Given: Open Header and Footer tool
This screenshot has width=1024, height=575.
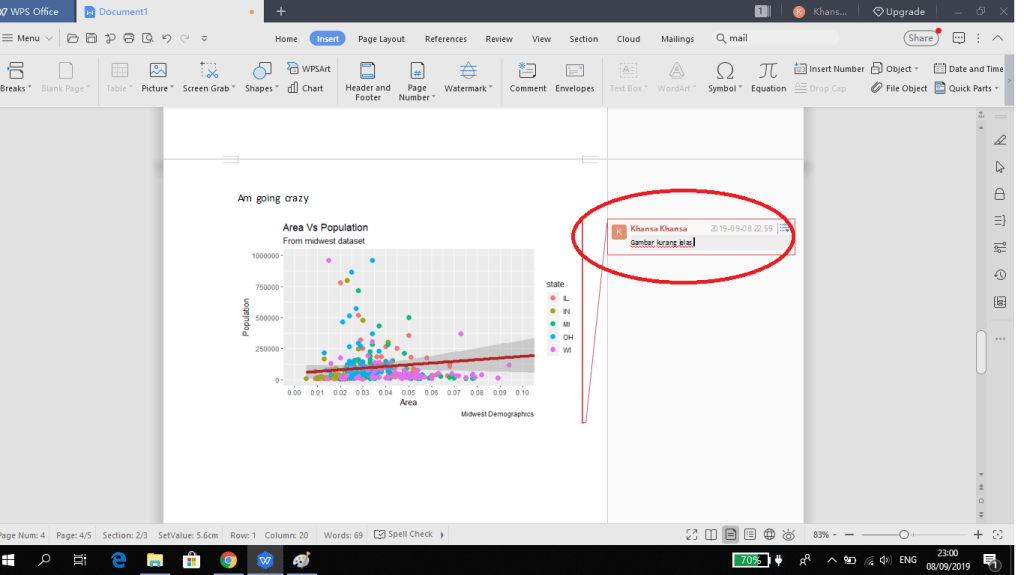Looking at the screenshot, I should click(x=368, y=80).
